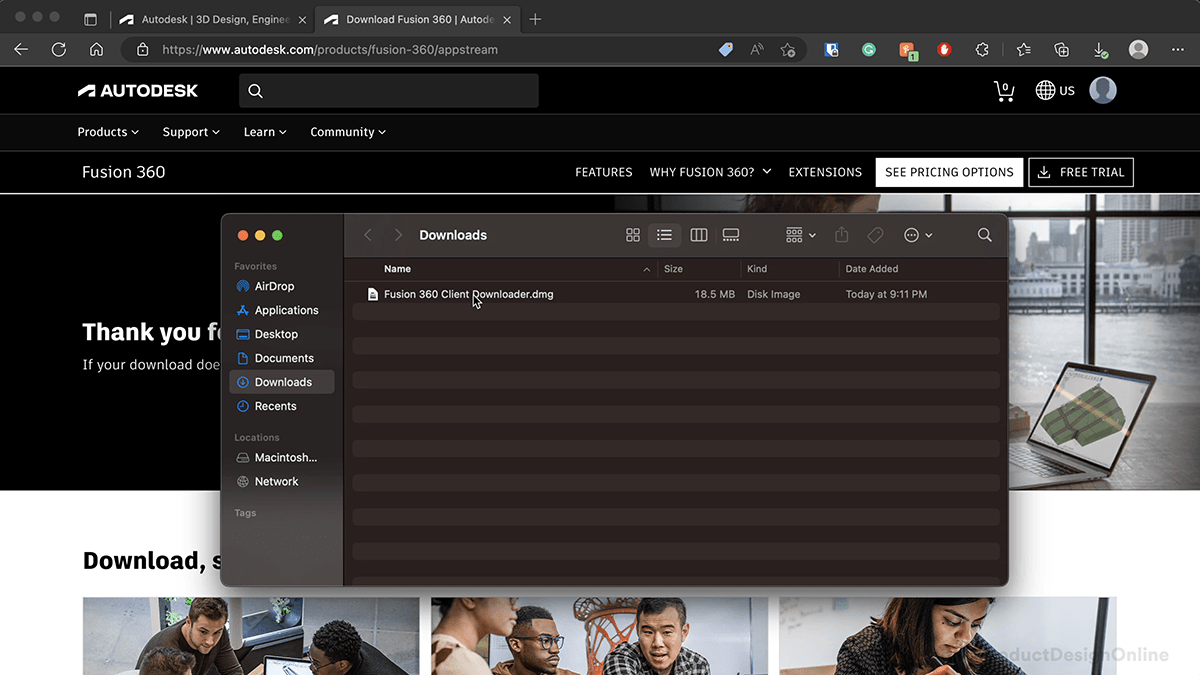Open the Edge favorites list icon

click(x=1024, y=49)
